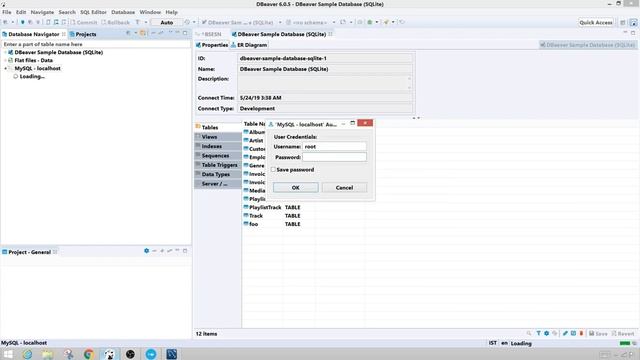The height and width of the screenshot is (360, 640).
Task: Open the Edit menu
Action: point(21,12)
